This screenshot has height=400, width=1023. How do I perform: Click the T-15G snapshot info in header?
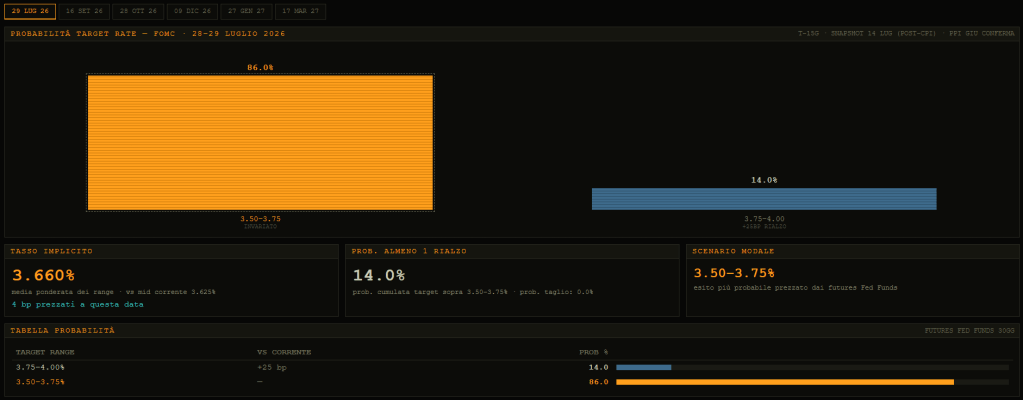906,33
